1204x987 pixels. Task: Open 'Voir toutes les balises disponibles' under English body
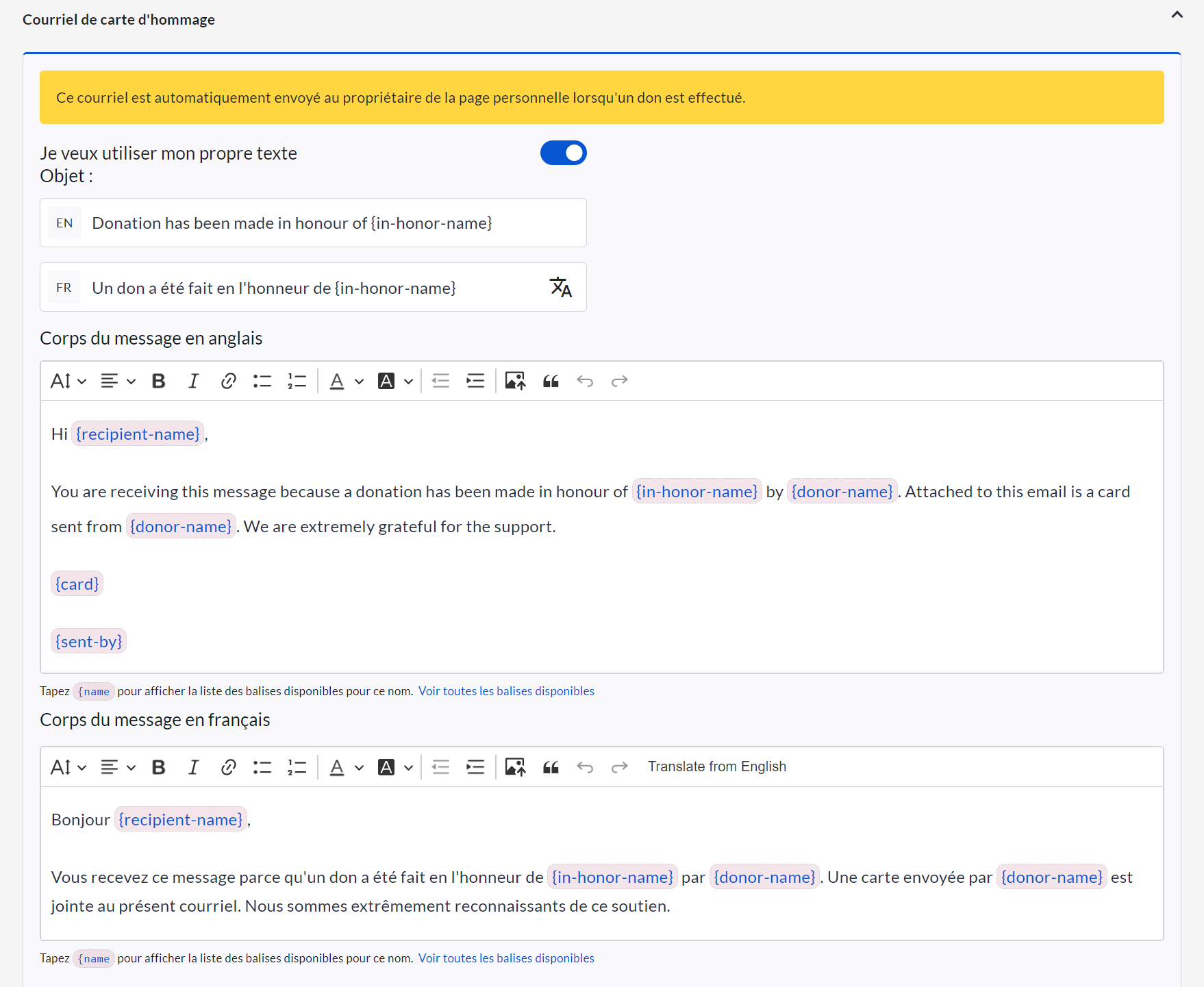[x=506, y=691]
